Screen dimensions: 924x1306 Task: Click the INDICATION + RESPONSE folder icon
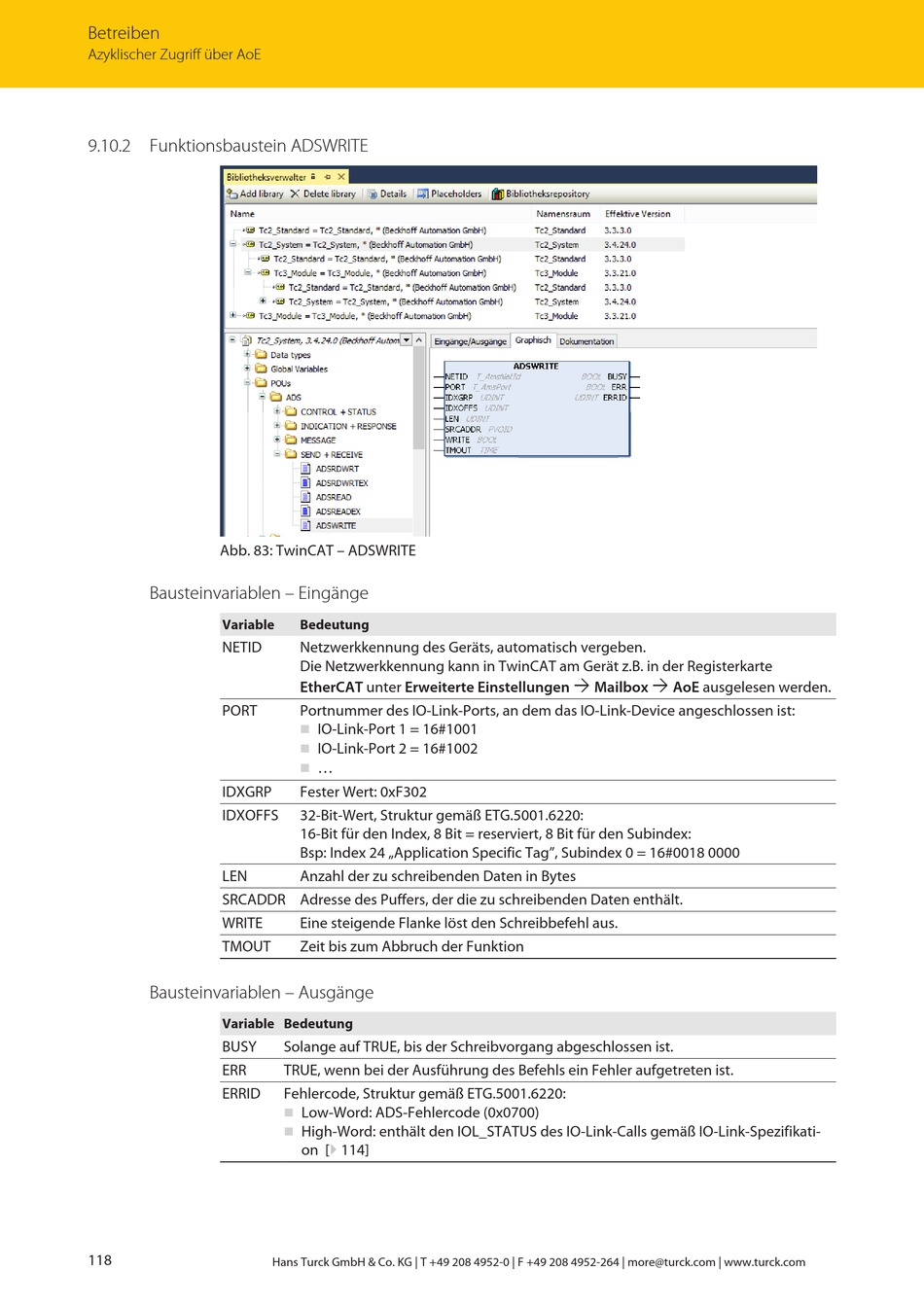(291, 426)
